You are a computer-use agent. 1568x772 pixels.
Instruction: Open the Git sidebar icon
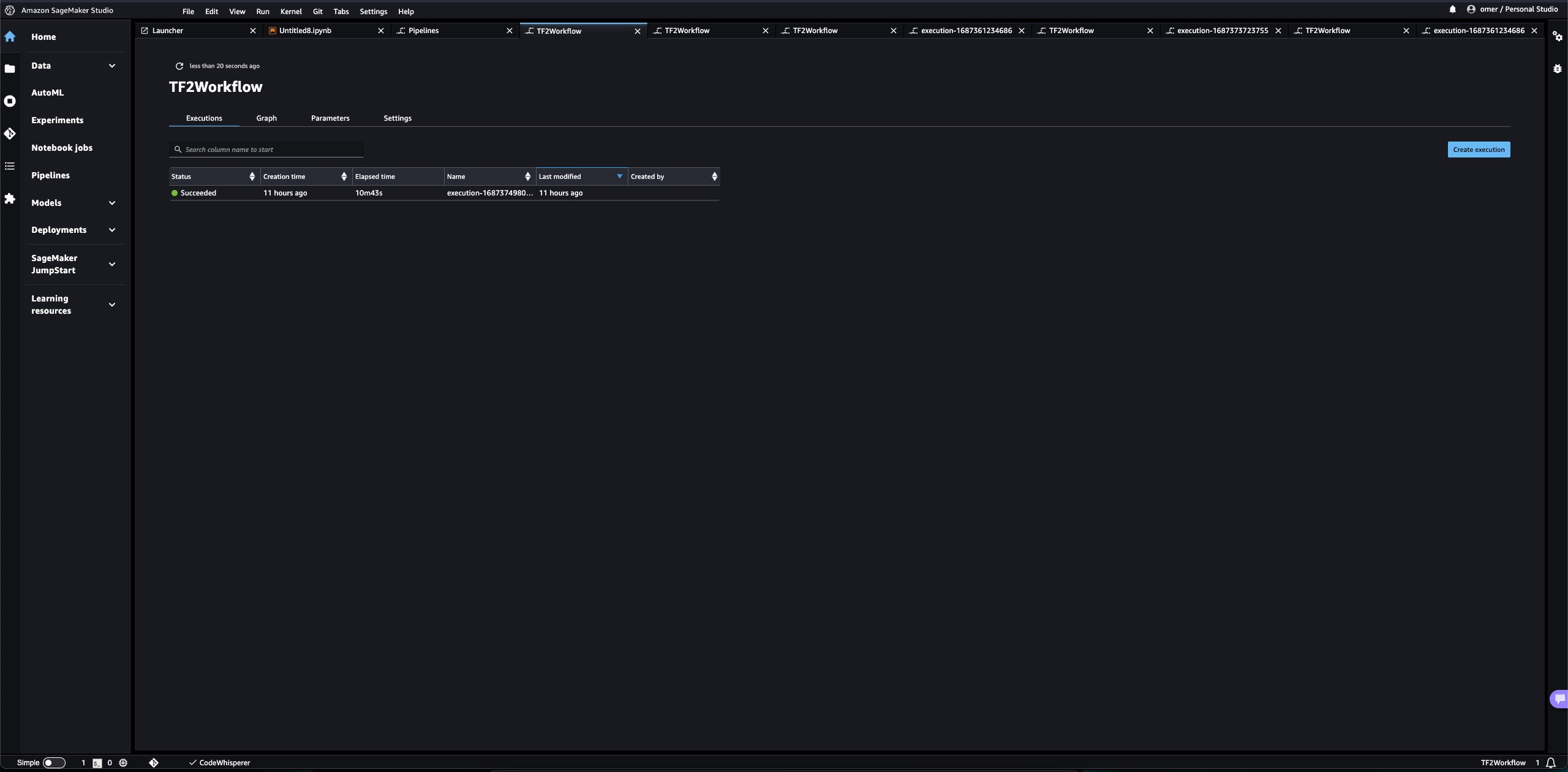pyautogui.click(x=10, y=134)
